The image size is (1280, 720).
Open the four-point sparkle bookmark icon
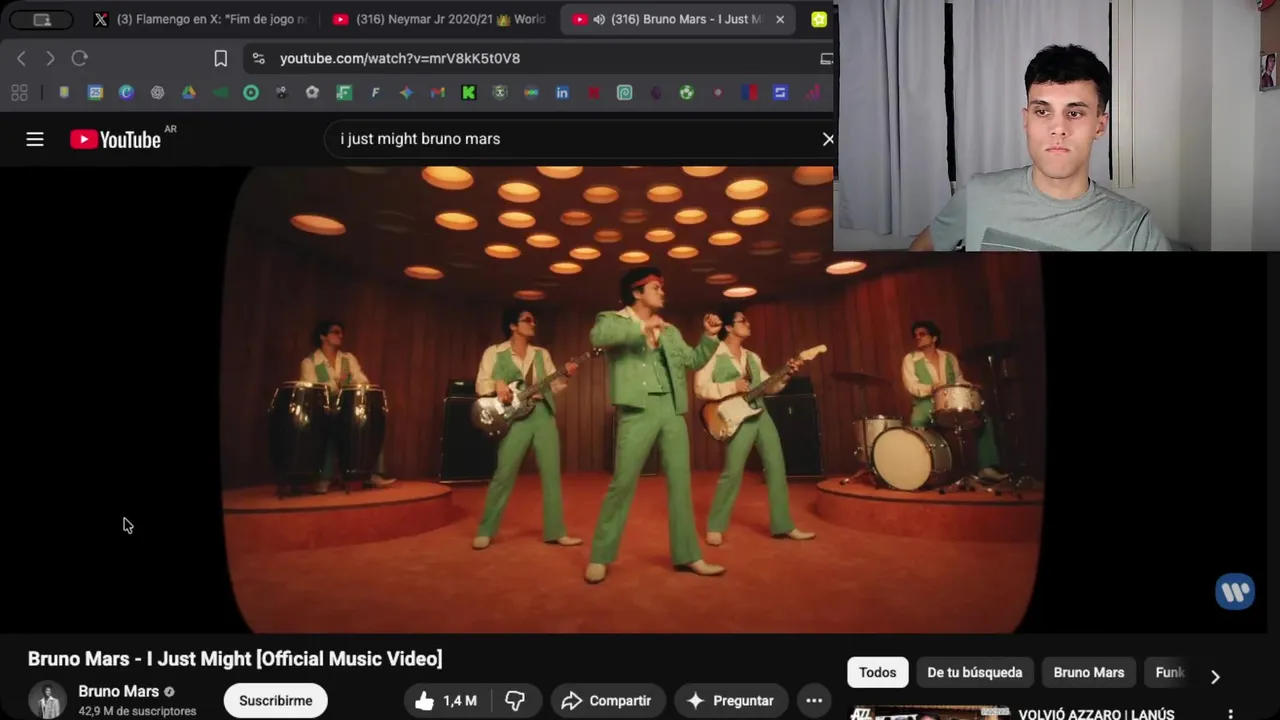406,93
